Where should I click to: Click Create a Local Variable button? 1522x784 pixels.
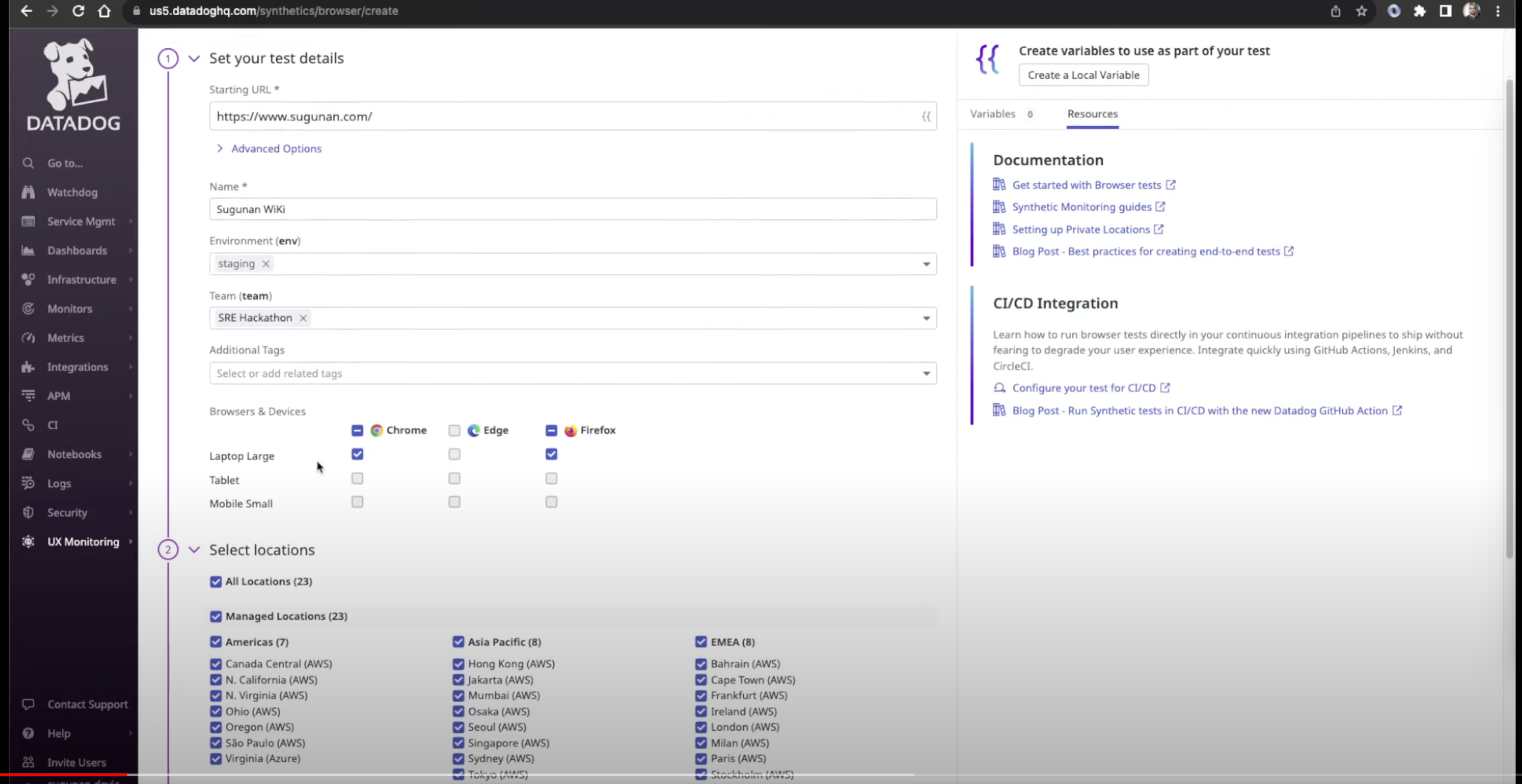pyautogui.click(x=1083, y=75)
